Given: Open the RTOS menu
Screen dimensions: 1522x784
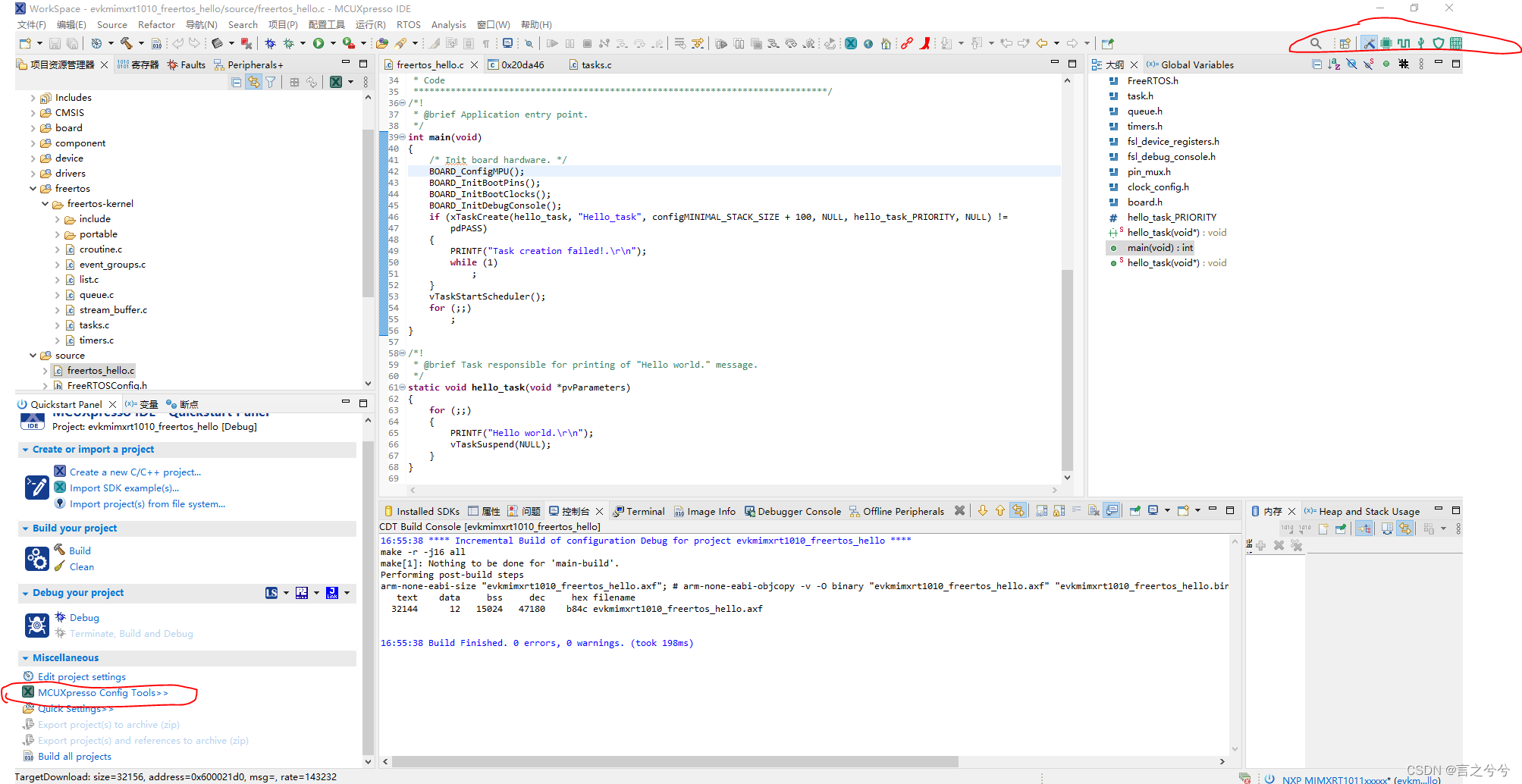Looking at the screenshot, I should pos(408,25).
